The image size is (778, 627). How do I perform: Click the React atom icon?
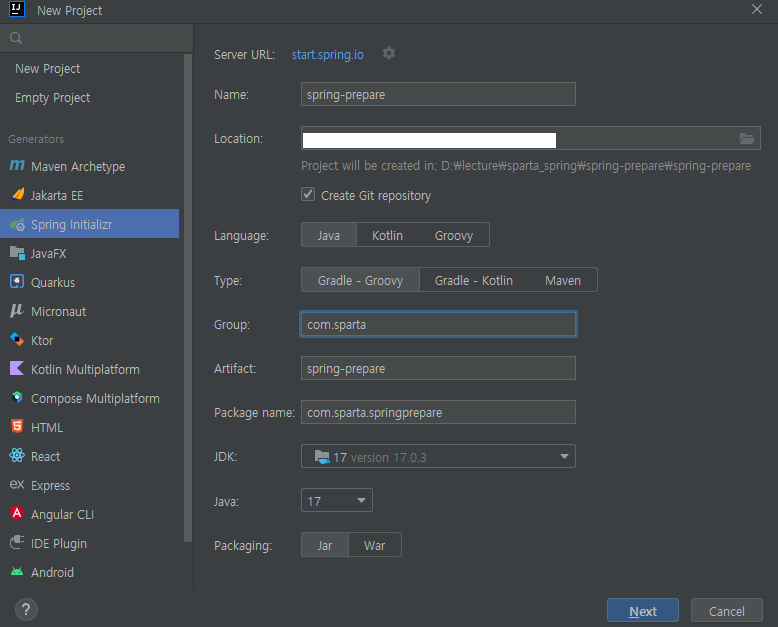[17, 456]
